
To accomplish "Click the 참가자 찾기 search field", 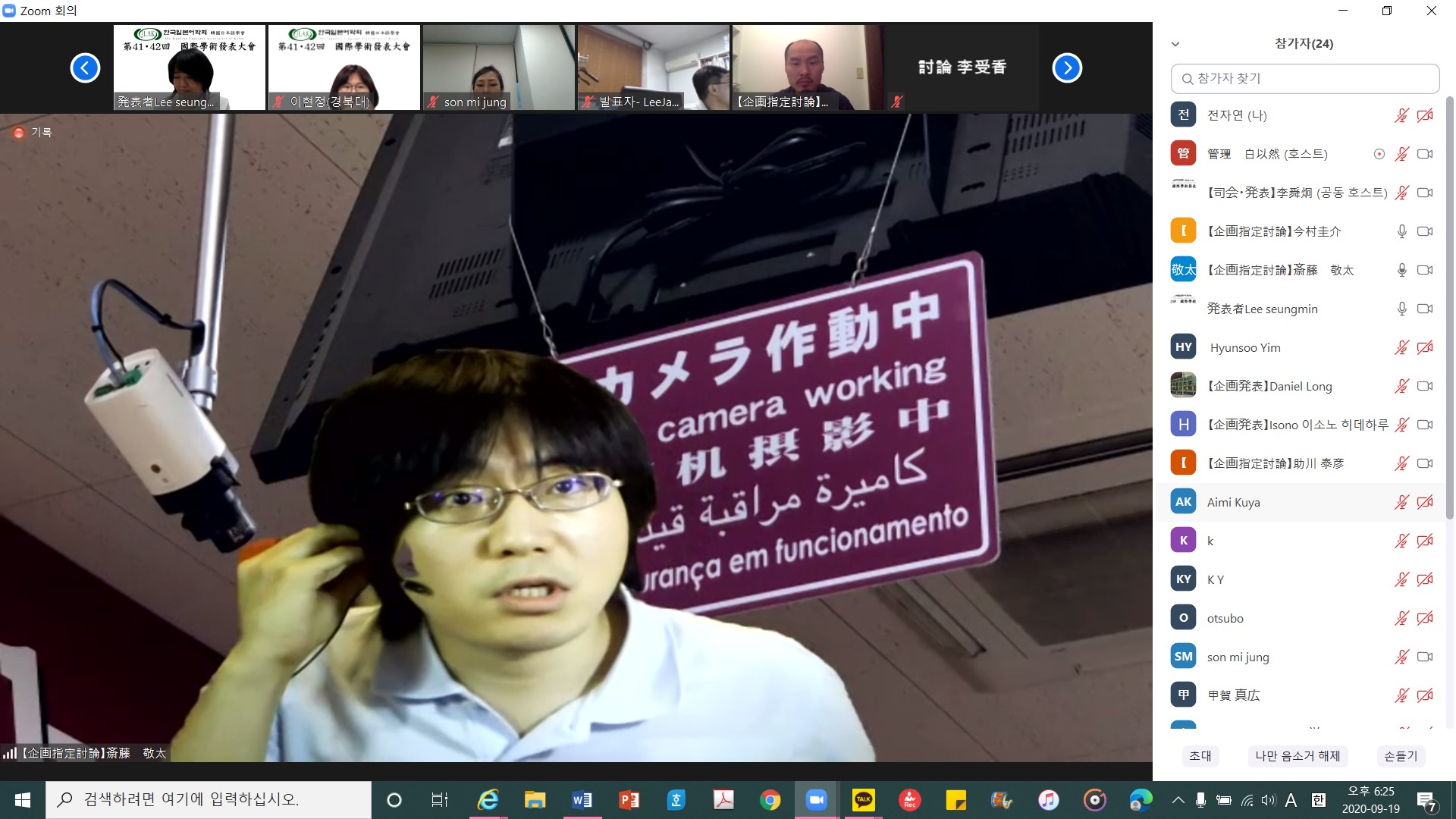I will pyautogui.click(x=1304, y=79).
